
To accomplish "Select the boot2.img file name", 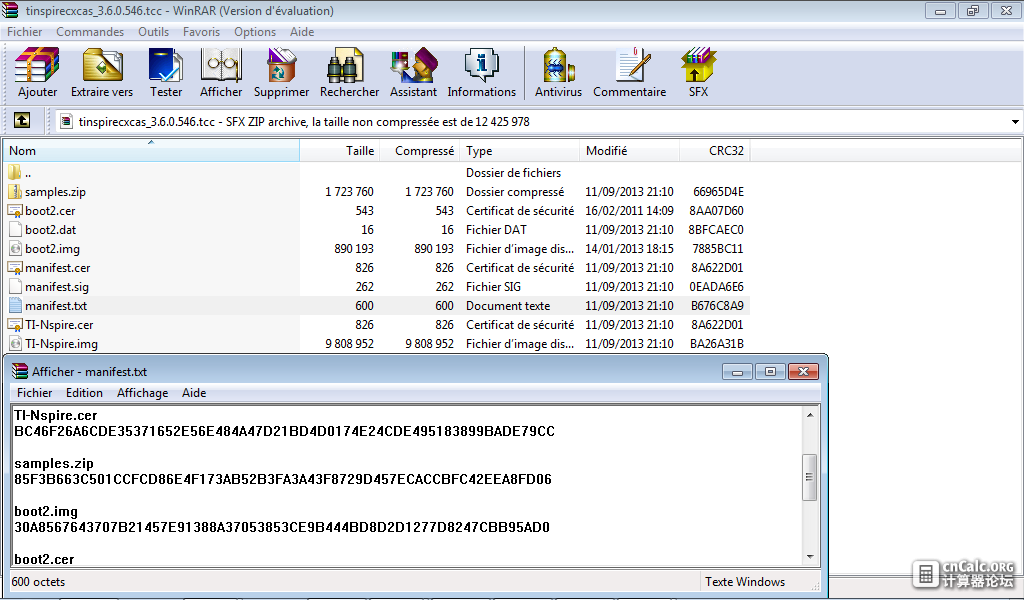I will (x=52, y=248).
